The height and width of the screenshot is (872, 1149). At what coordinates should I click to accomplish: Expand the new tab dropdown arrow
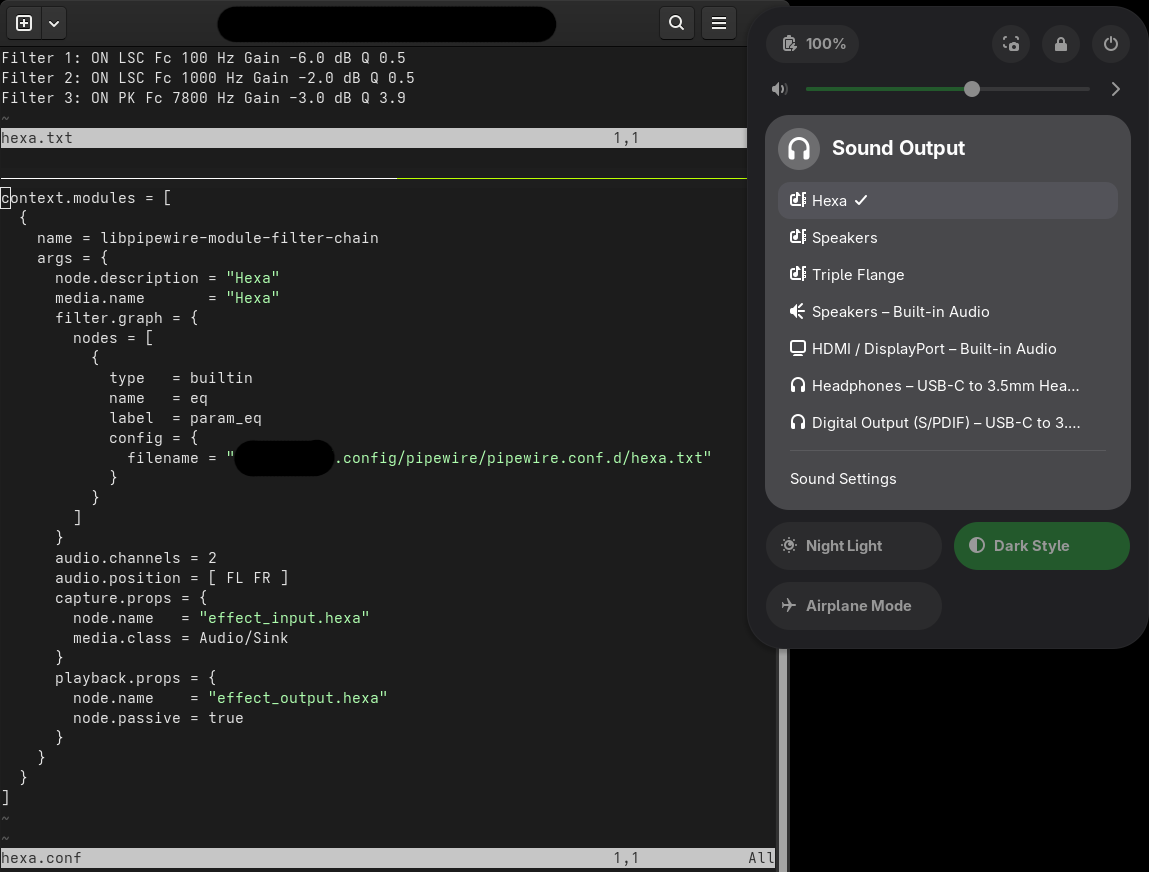pos(54,23)
